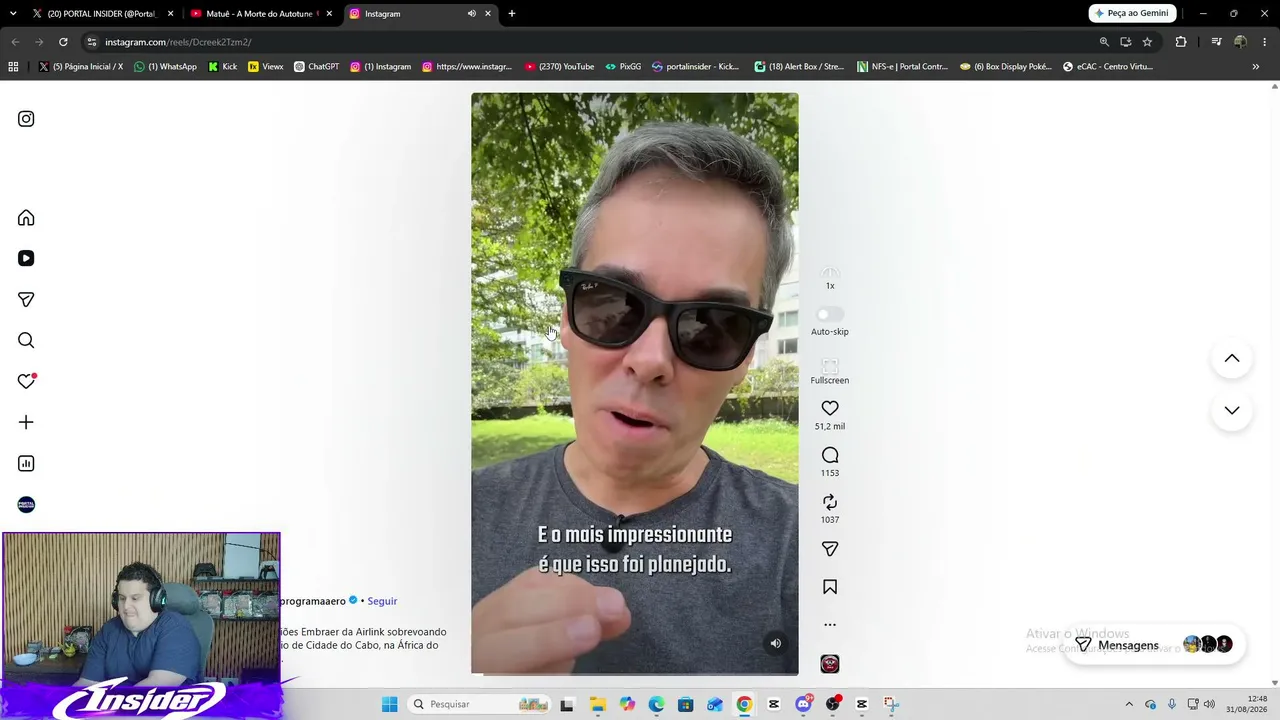Bookmark this page with the star icon
The image size is (1280, 720).
pos(1147,42)
